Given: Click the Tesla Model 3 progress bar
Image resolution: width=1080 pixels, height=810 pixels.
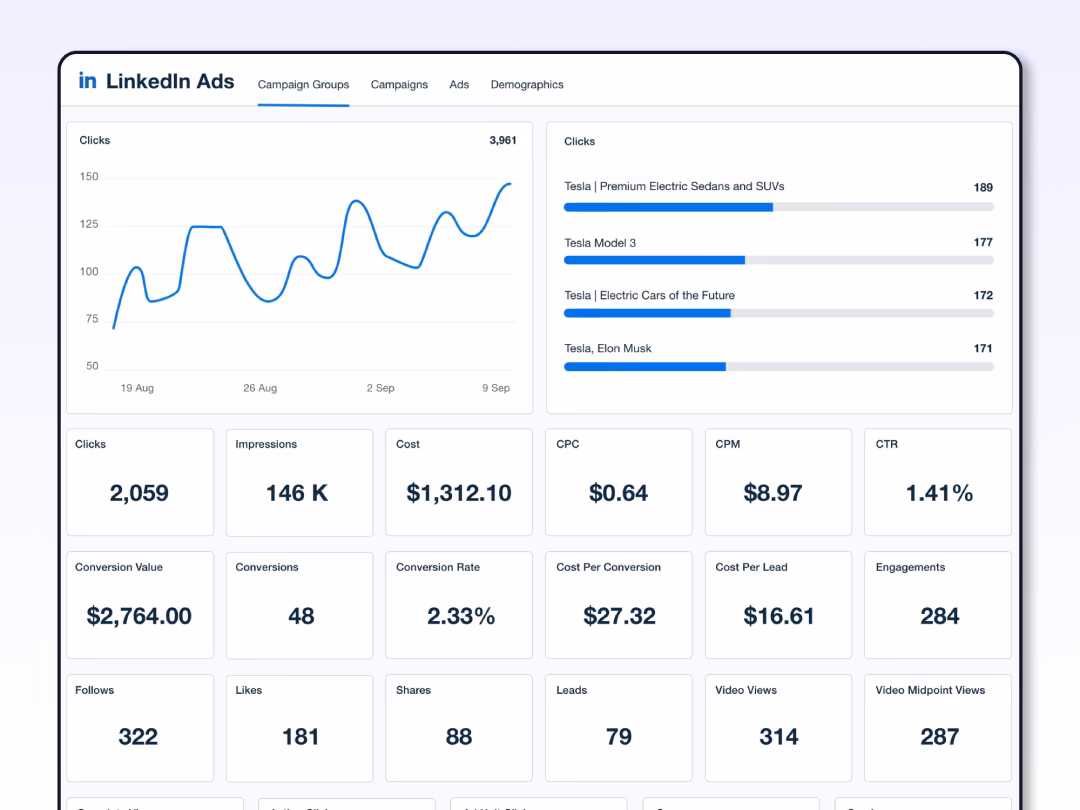Looking at the screenshot, I should (778, 260).
